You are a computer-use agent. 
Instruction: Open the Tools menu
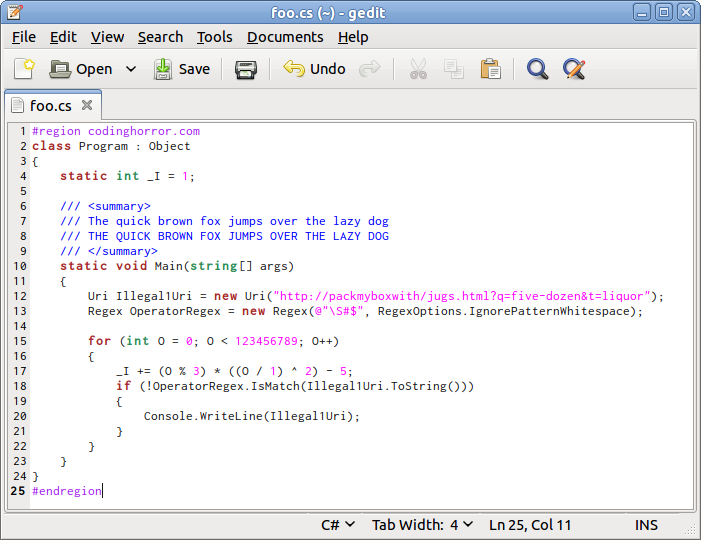tap(215, 37)
